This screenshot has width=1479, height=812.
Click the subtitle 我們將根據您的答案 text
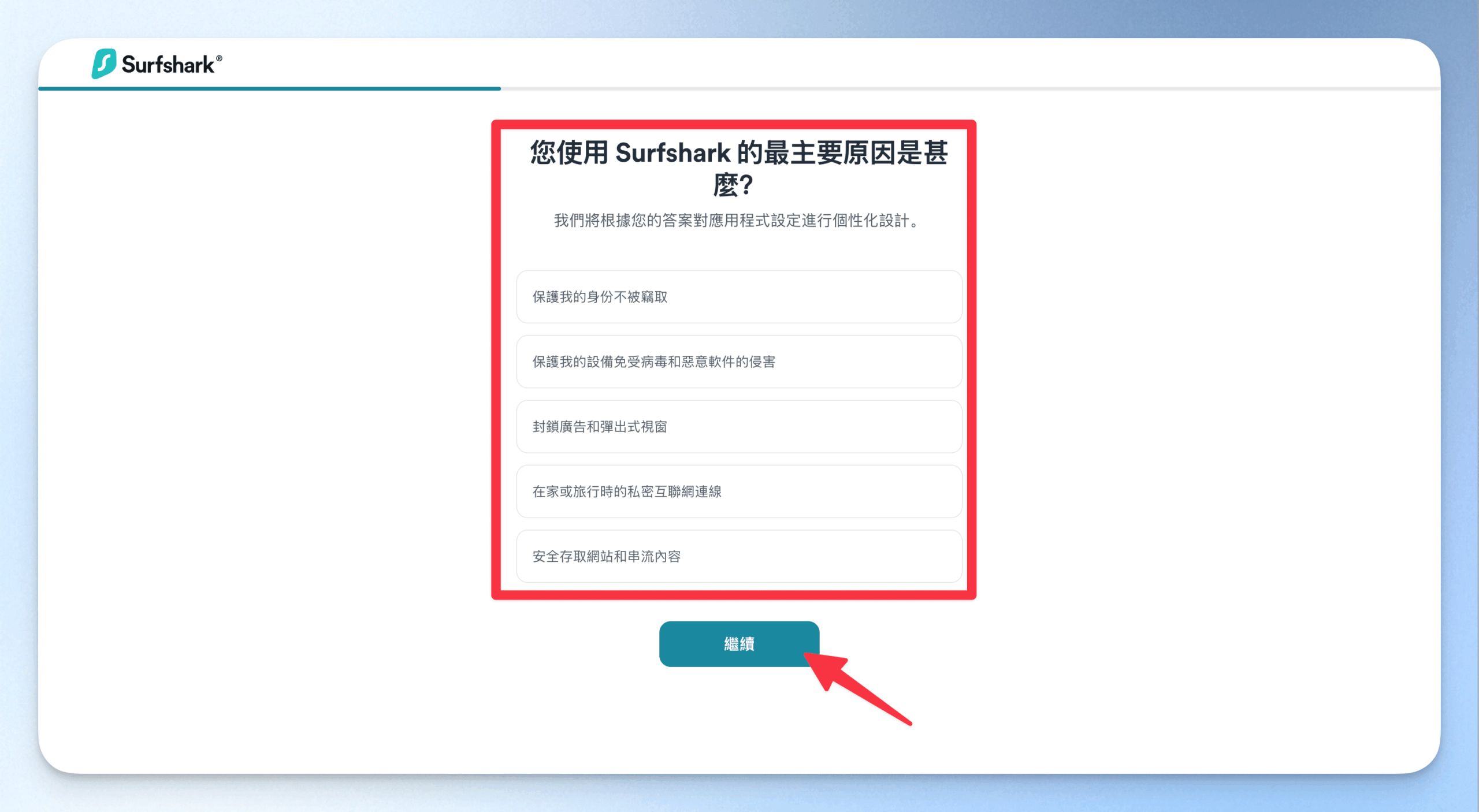point(736,221)
